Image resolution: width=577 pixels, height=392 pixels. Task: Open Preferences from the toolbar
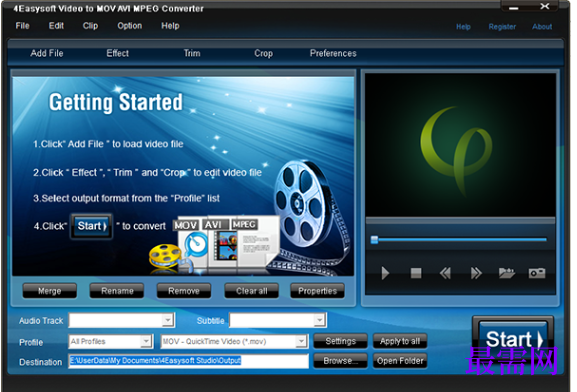tap(333, 53)
